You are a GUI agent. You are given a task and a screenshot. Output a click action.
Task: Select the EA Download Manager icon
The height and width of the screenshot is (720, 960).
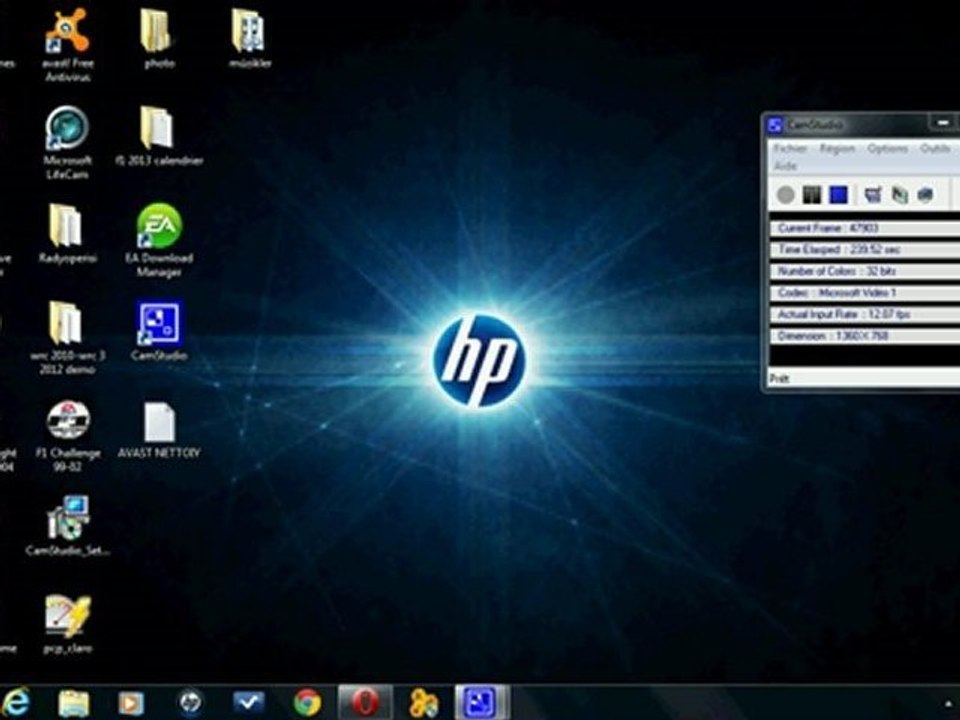coord(159,241)
